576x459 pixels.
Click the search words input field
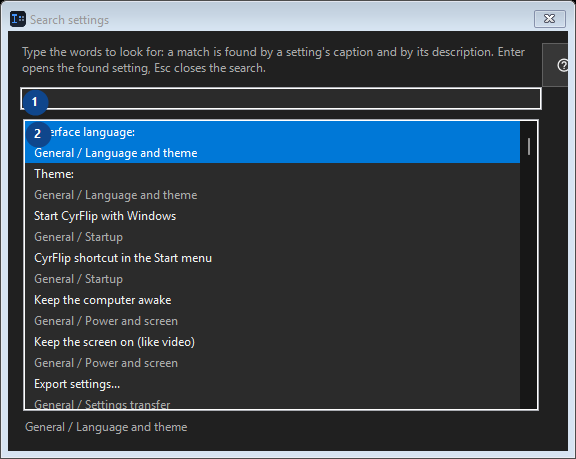click(x=281, y=99)
